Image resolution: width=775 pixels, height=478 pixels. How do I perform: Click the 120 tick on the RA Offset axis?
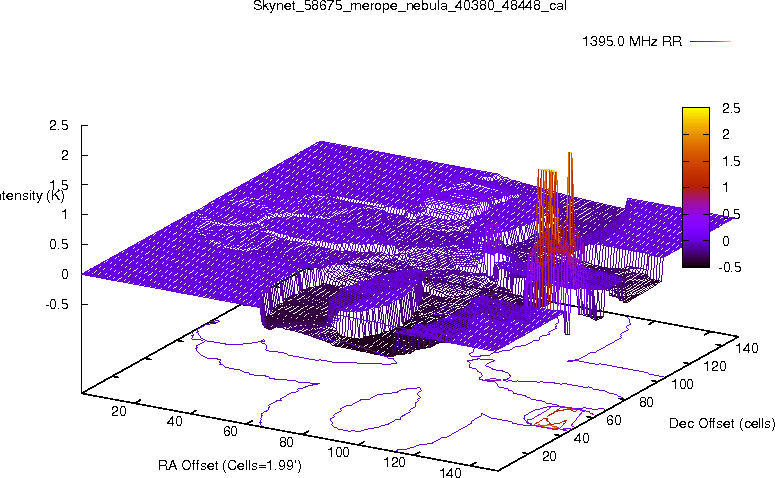[394, 462]
